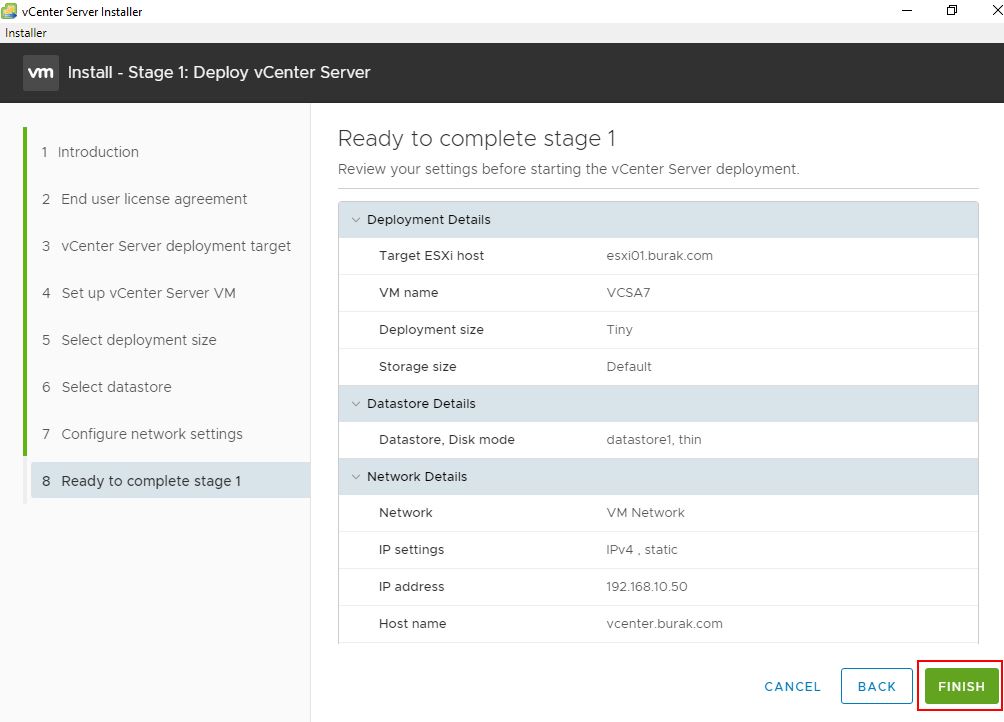Click the datastore1, thin value
This screenshot has height=722, width=1004.
[x=654, y=440]
